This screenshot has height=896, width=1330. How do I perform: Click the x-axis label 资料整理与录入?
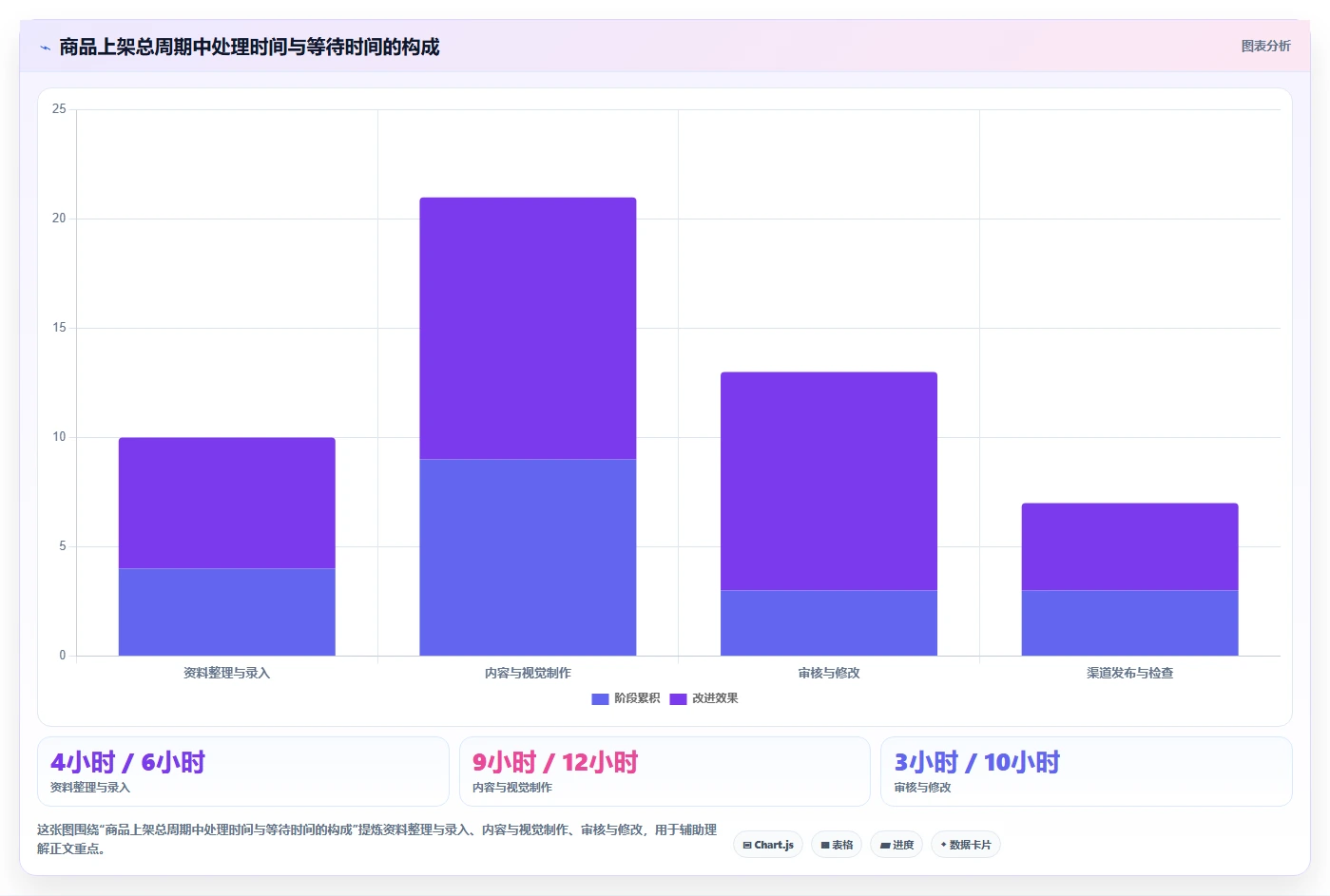point(226,673)
